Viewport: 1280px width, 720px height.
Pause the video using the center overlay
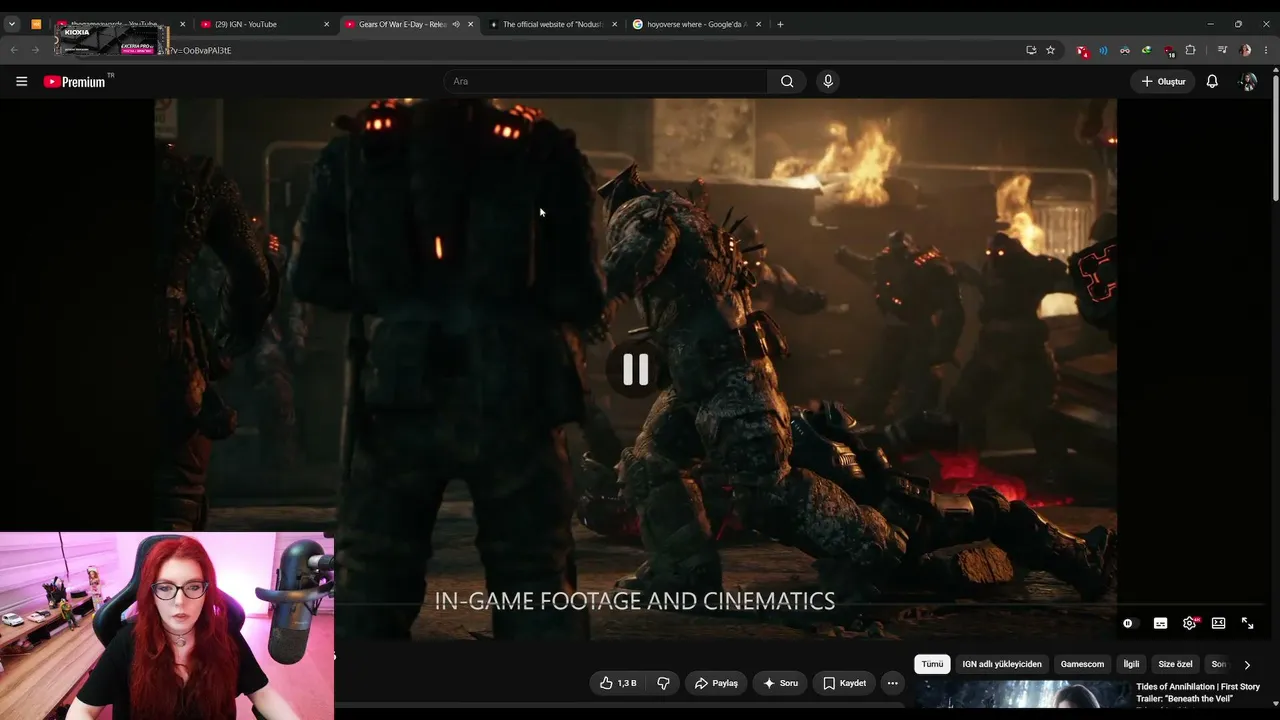[636, 370]
